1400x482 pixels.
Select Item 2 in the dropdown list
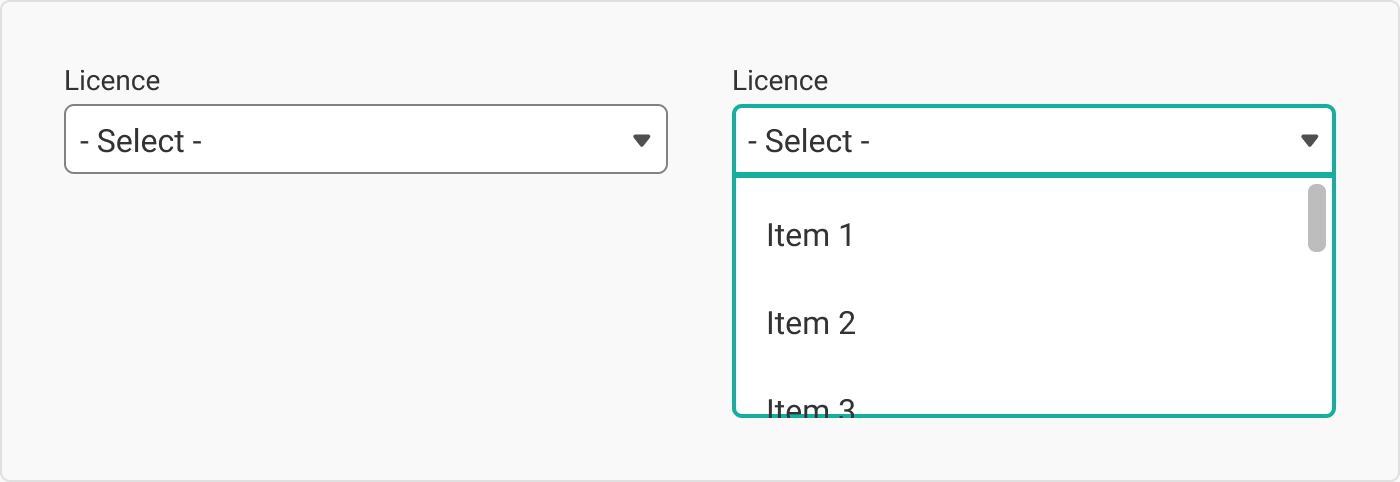pos(811,324)
